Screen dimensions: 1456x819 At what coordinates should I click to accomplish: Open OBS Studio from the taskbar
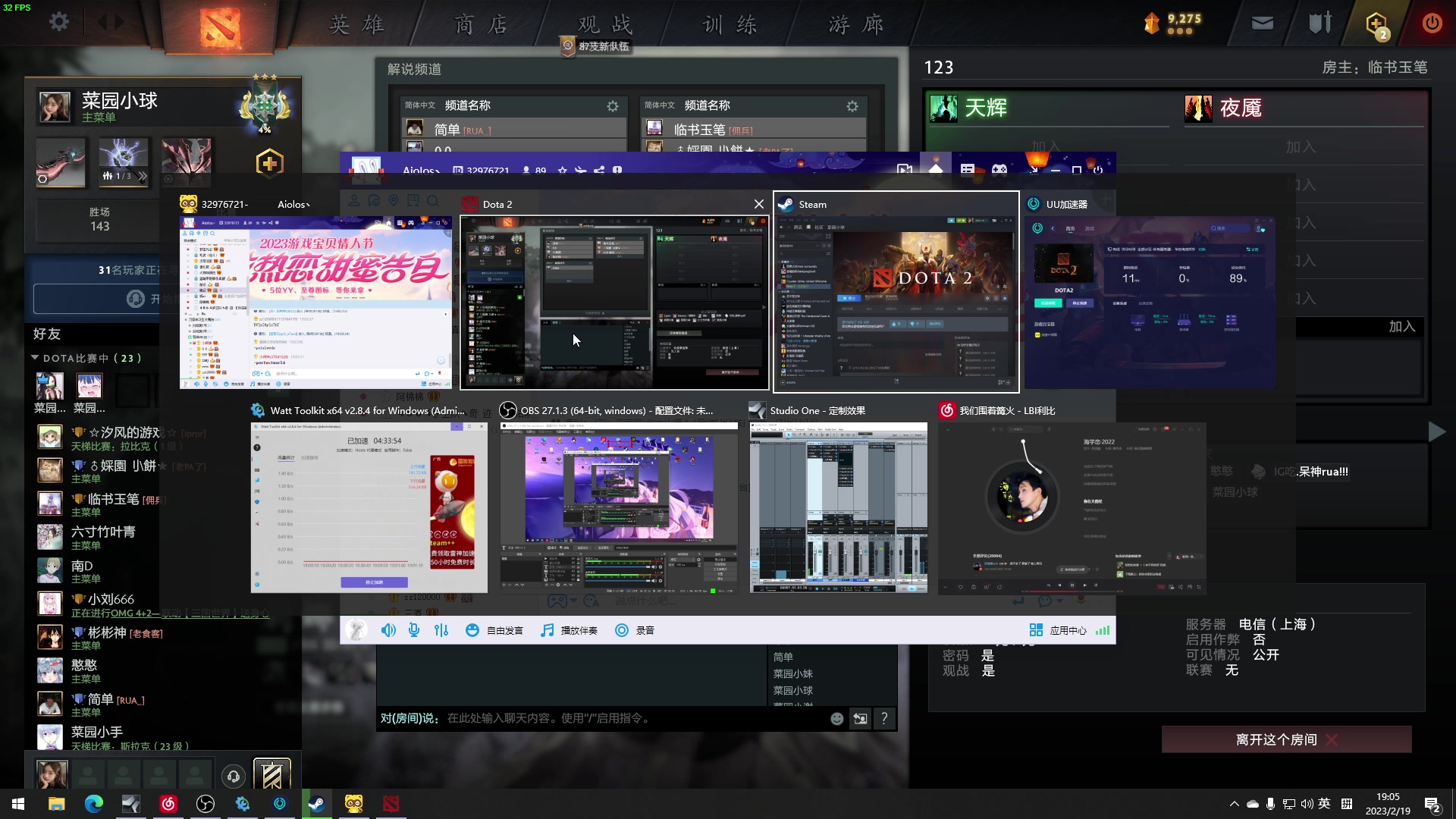click(x=206, y=804)
